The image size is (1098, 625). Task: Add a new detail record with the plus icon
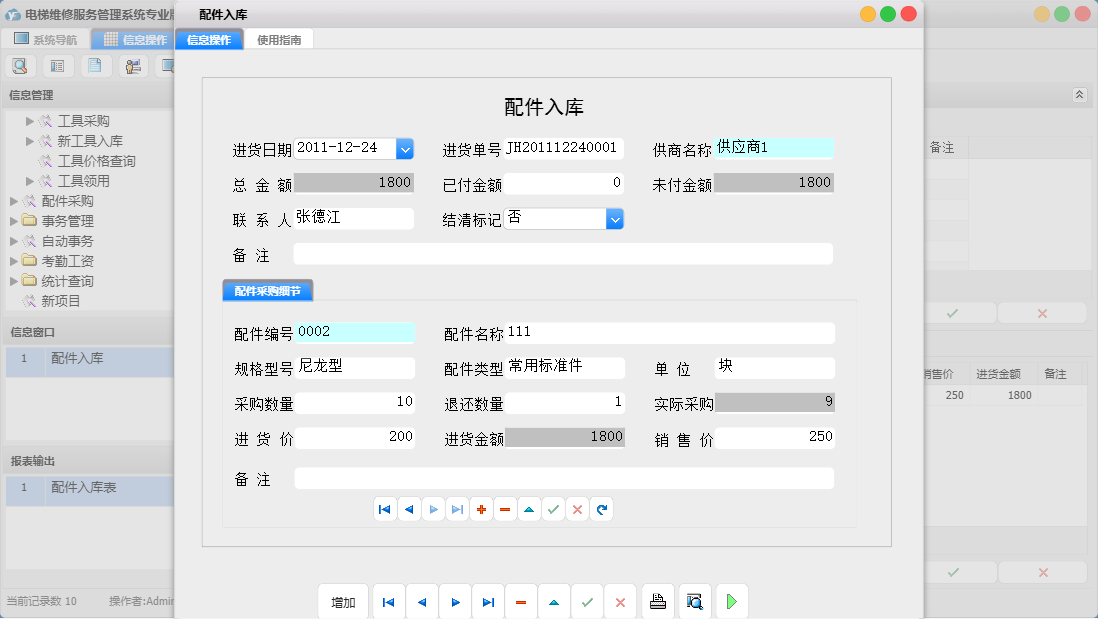(x=481, y=509)
